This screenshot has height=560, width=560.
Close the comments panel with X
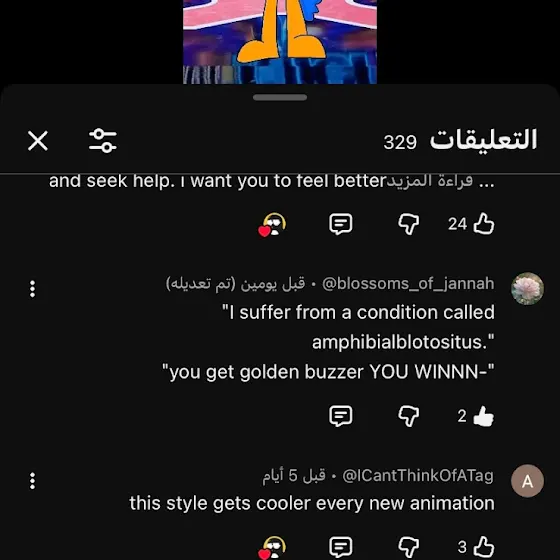38,141
